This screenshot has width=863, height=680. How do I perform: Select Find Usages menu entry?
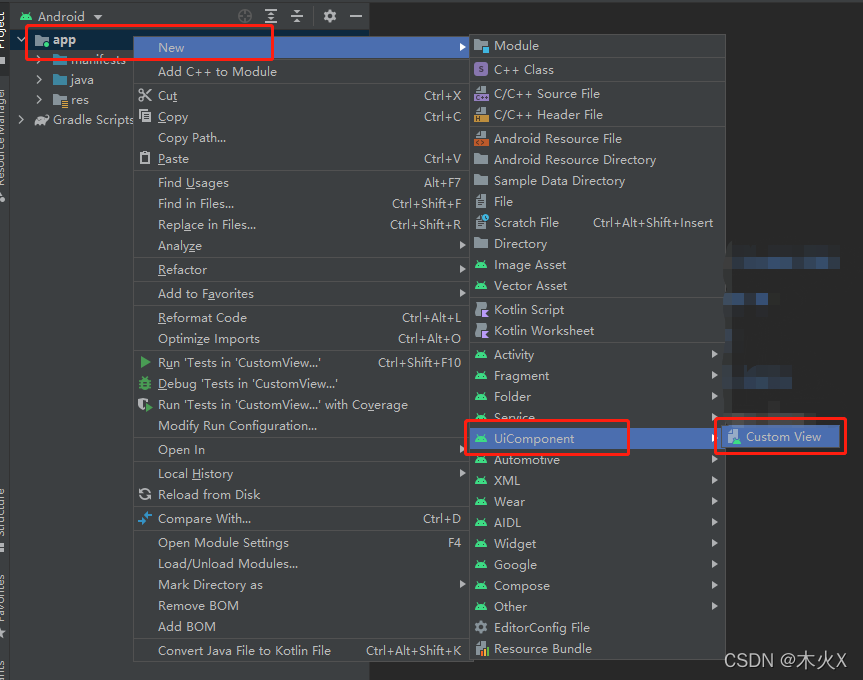[x=301, y=183]
